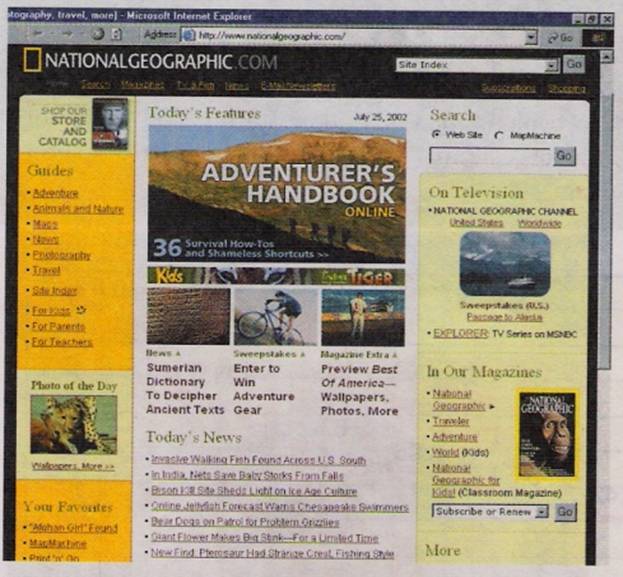
Task: Click the smiley icon beside For Kids
Action: tap(81, 310)
